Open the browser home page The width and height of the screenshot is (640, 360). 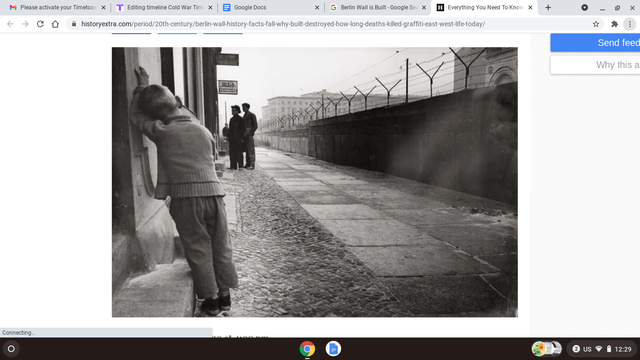tap(55, 24)
